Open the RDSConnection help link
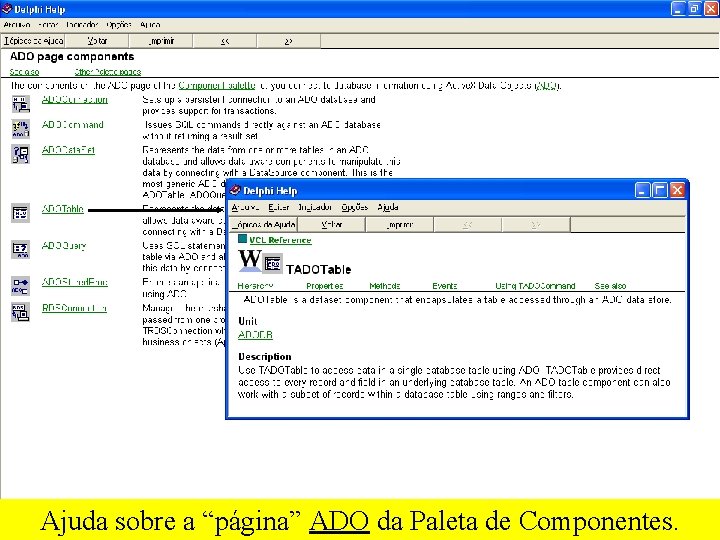The height and width of the screenshot is (540, 720). (74, 308)
